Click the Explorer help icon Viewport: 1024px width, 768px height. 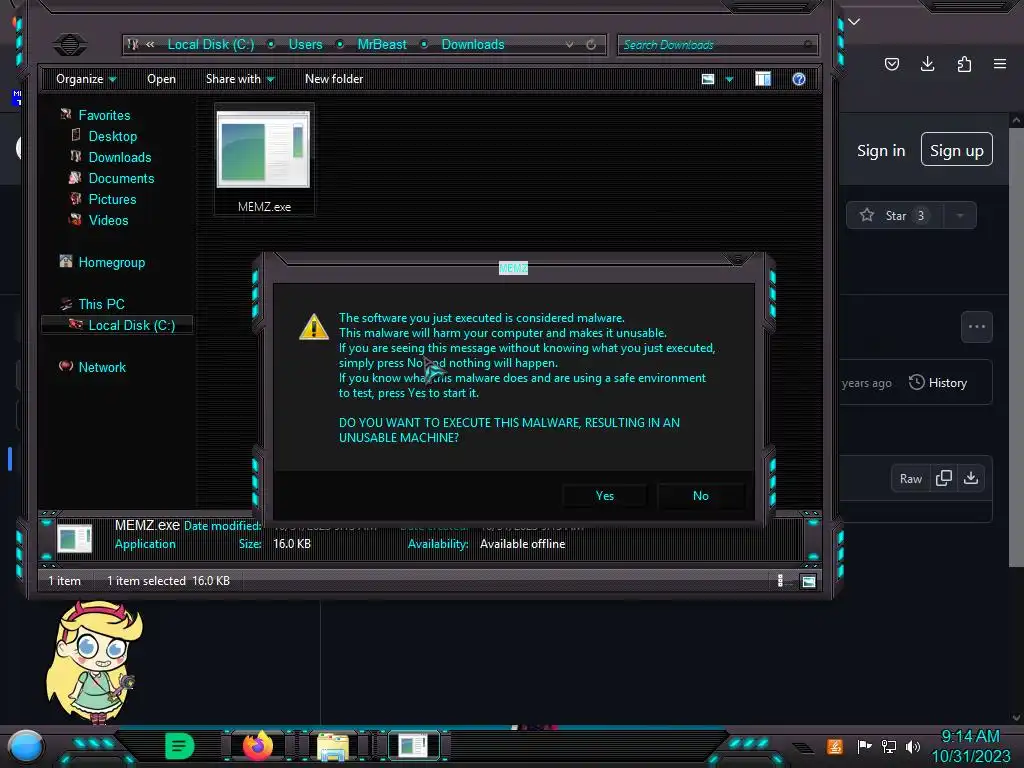click(x=799, y=79)
